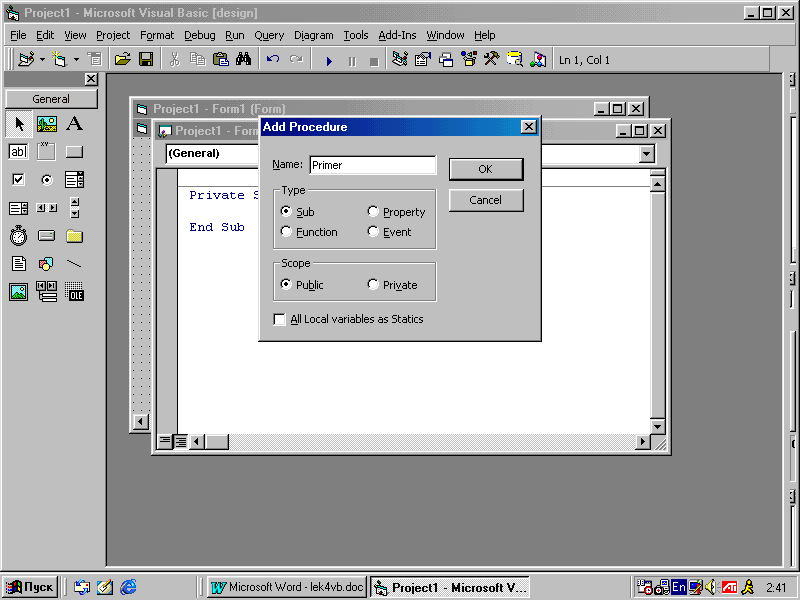Open the Project Explorer toolbar icon

(400, 60)
